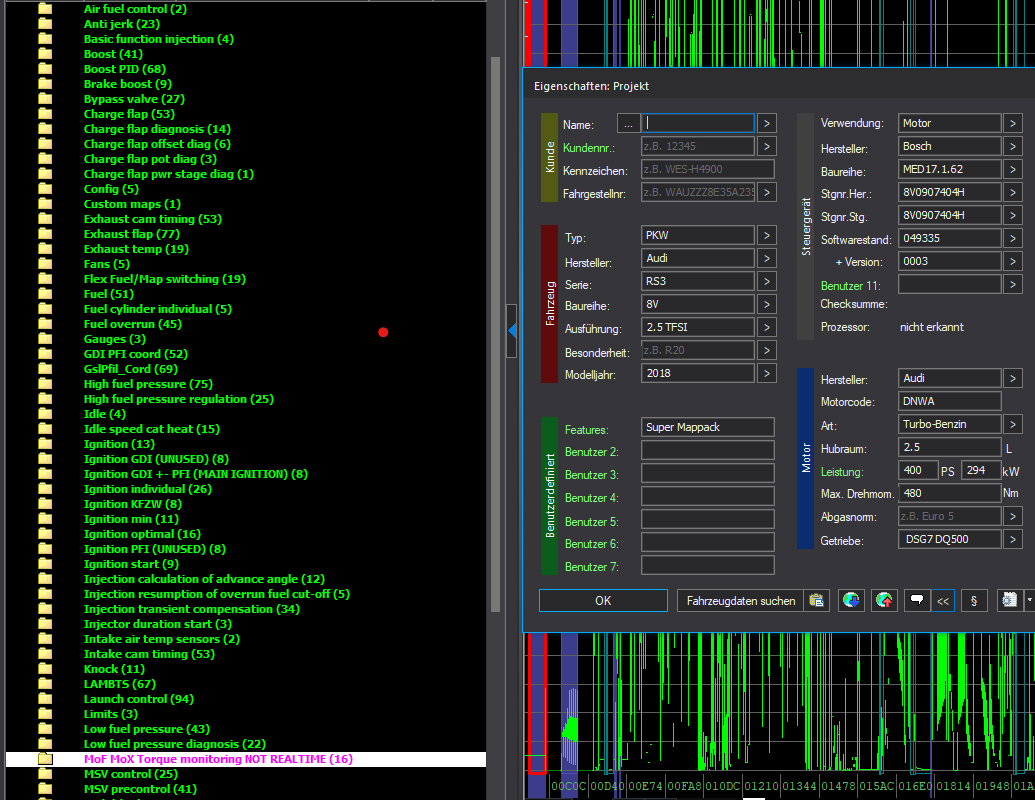
Task: Click the Fahrzeugdaten suchen button
Action: pyautogui.click(x=741, y=601)
